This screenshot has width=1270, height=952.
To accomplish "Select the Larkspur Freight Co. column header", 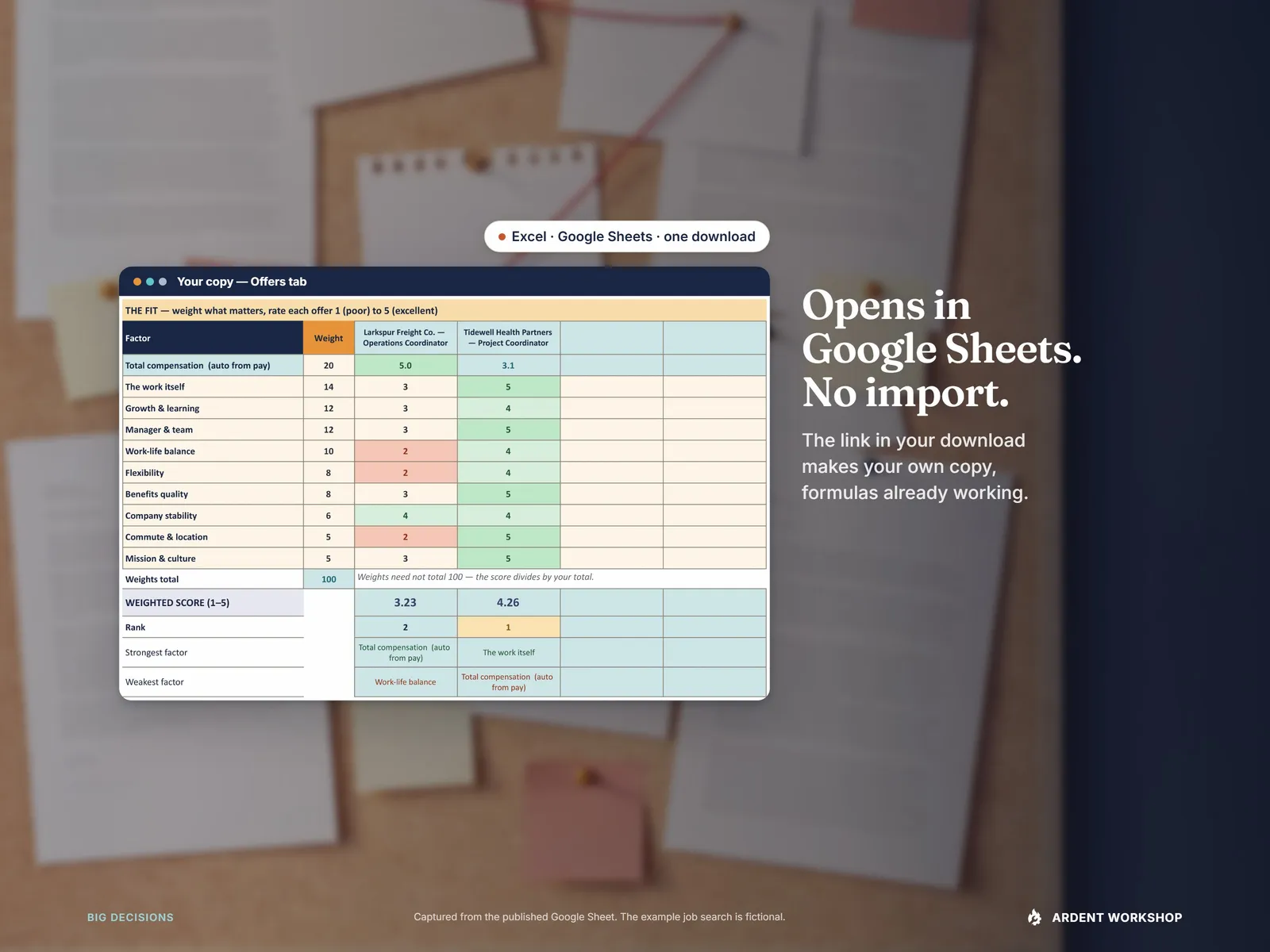I will coord(406,338).
